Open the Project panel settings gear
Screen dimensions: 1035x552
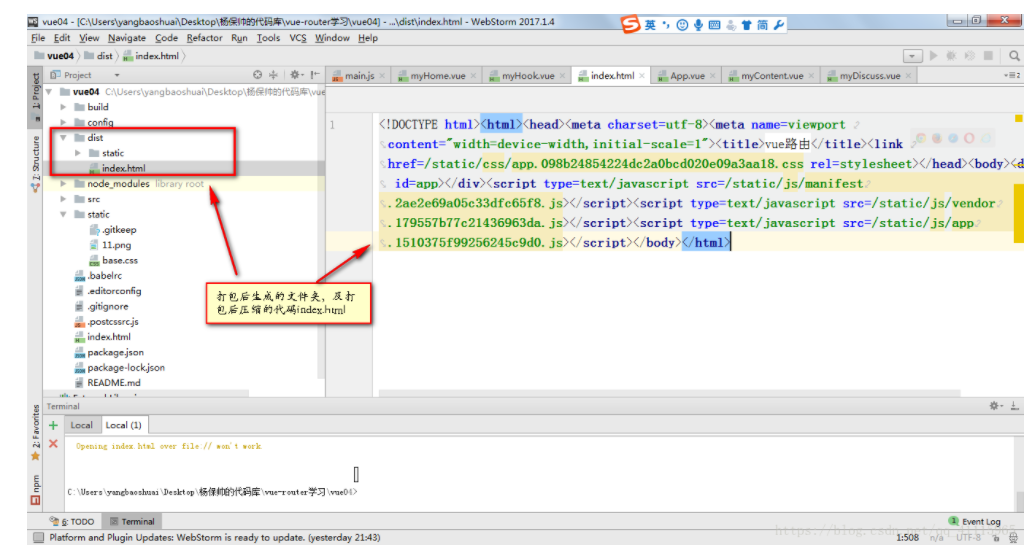coord(296,75)
